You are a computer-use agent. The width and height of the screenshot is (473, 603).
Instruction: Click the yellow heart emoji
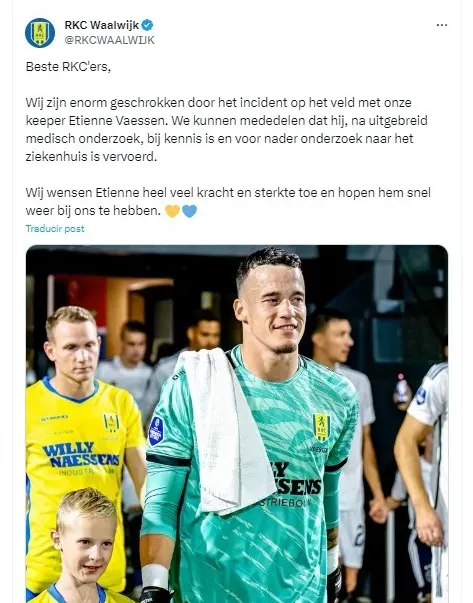click(x=172, y=211)
